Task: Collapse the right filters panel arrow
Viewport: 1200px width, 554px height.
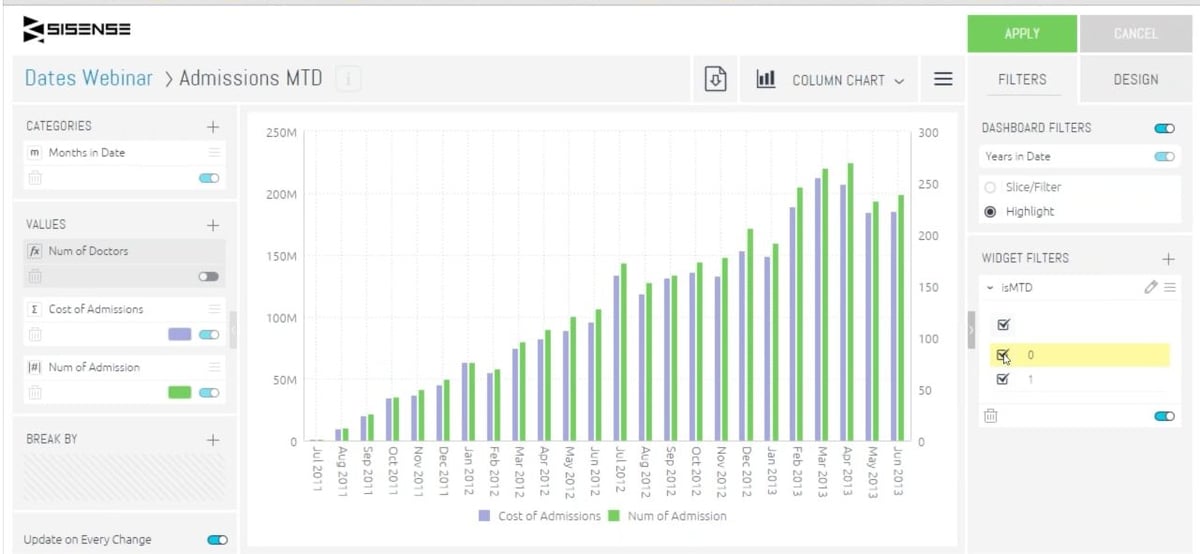Action: click(x=971, y=330)
